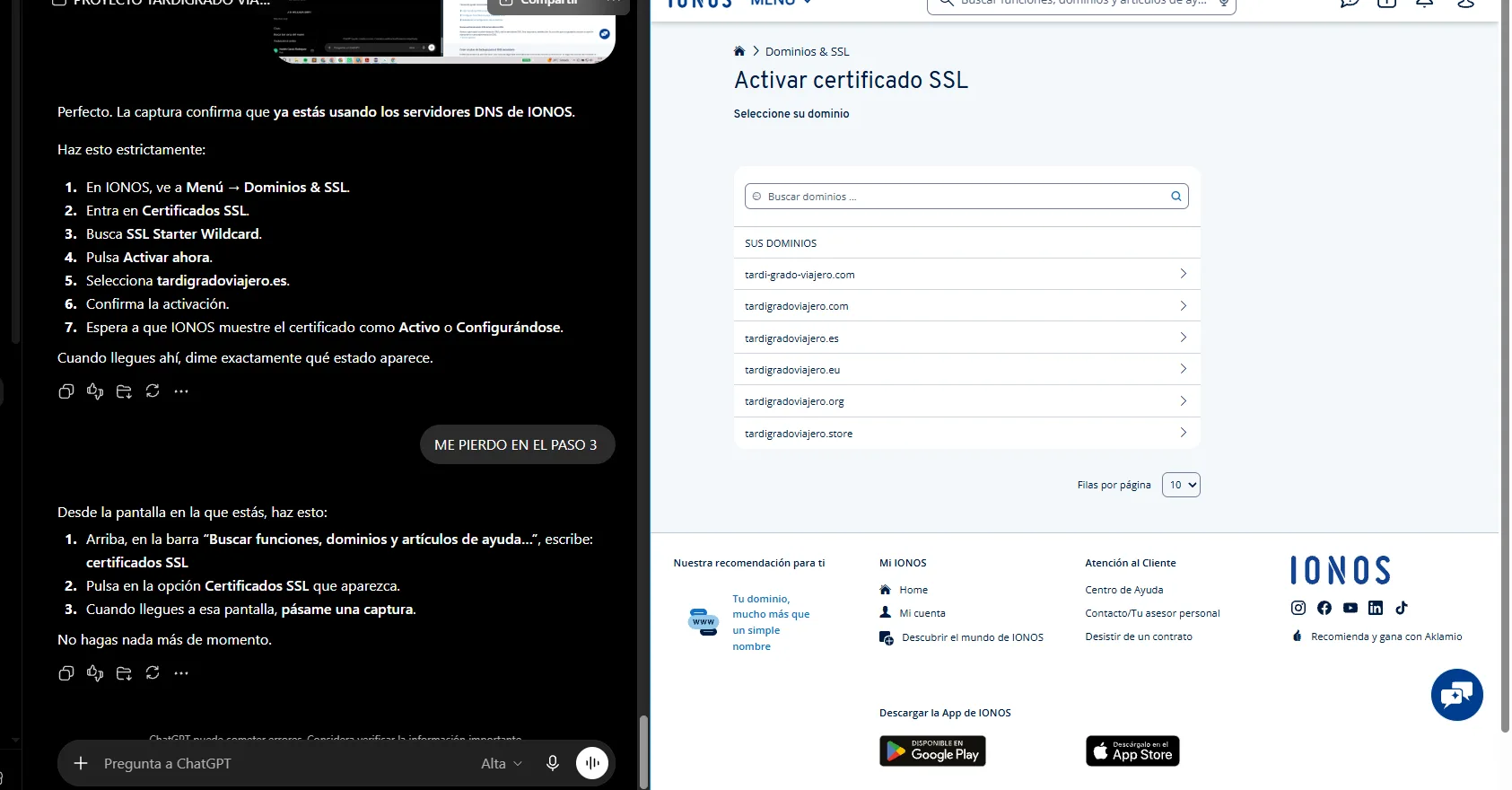Image resolution: width=1512 pixels, height=790 pixels.
Task: Expand tardi-grado-viajero.com row chevron
Action: pyautogui.click(x=1183, y=274)
